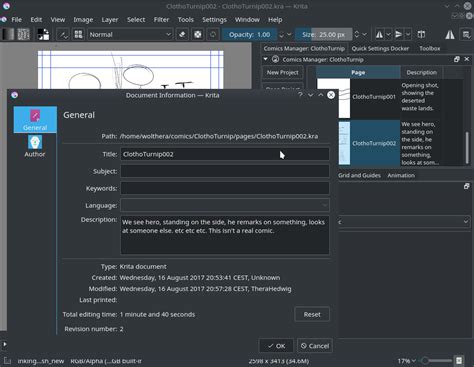The width and height of the screenshot is (474, 367).
Task: Open the Settings menu
Action: point(214,20)
